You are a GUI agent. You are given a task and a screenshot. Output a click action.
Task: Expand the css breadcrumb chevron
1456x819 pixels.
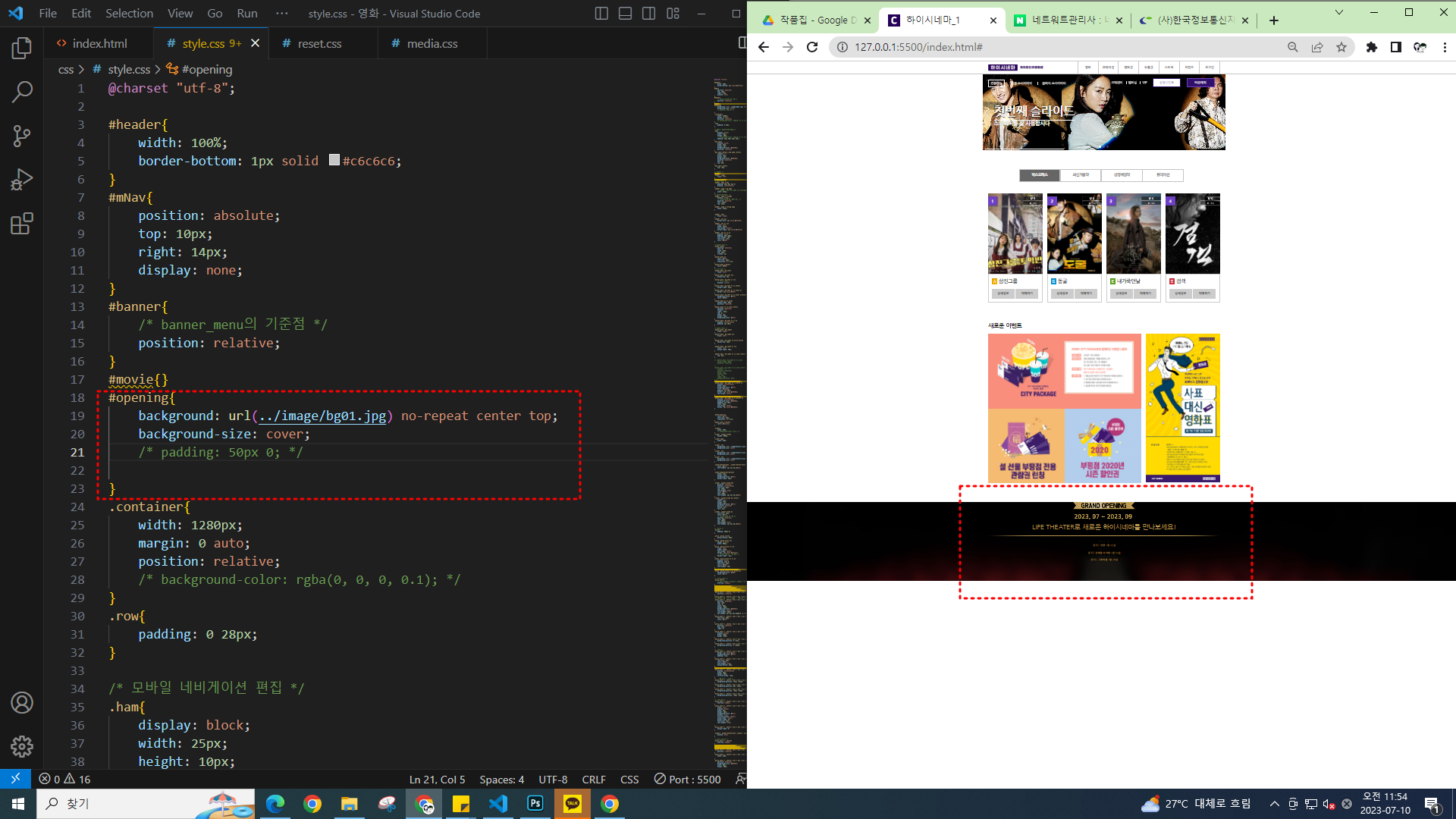point(81,70)
